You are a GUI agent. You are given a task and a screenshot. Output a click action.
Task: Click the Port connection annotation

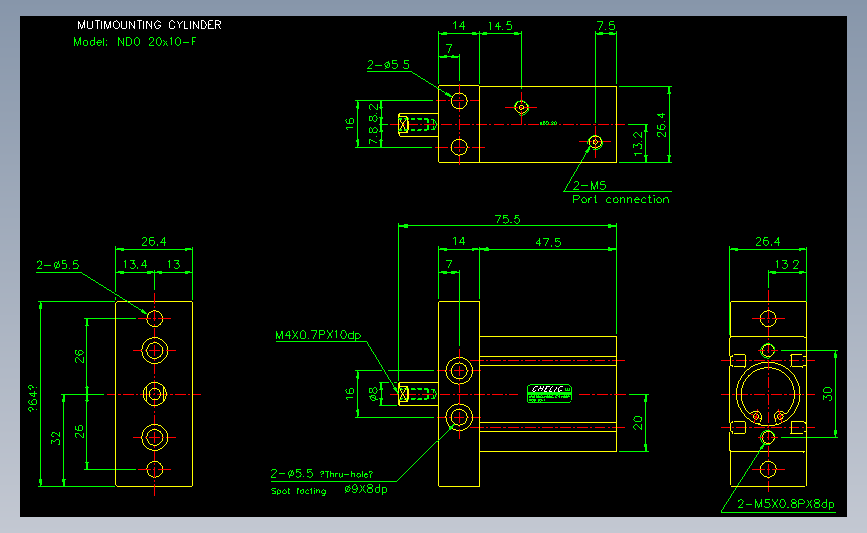tap(620, 199)
